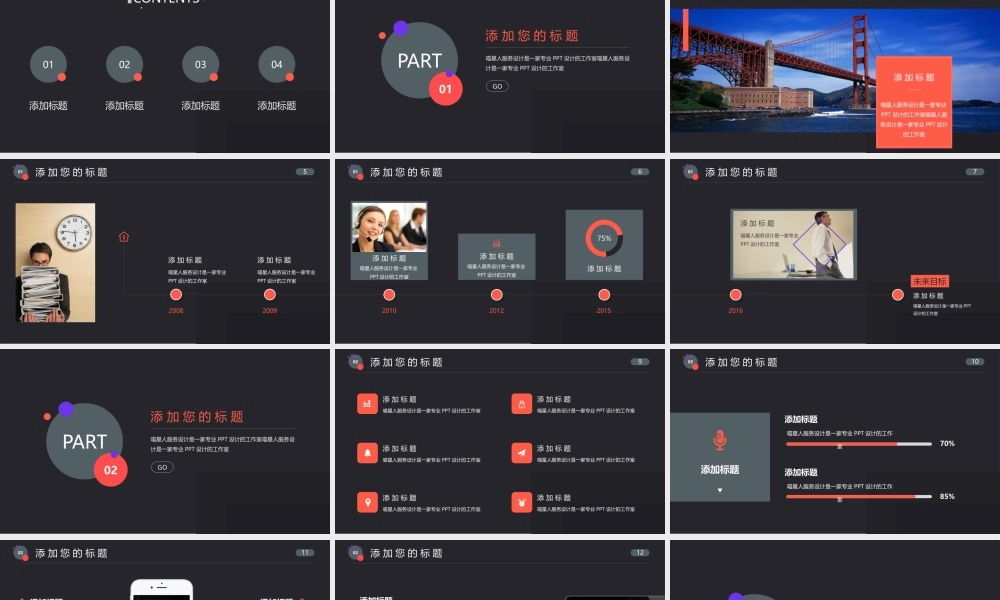Click the header badge icon on slide 10

click(691, 362)
